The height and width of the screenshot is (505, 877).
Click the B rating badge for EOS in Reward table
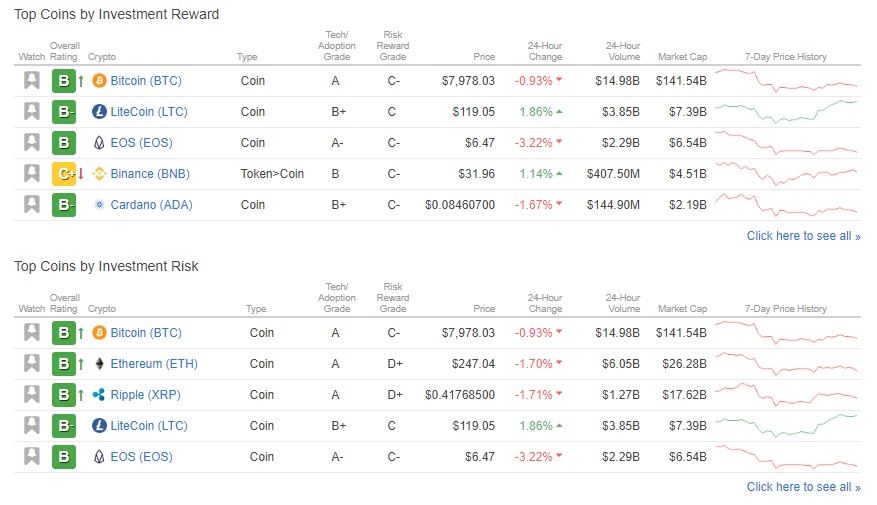tap(64, 143)
